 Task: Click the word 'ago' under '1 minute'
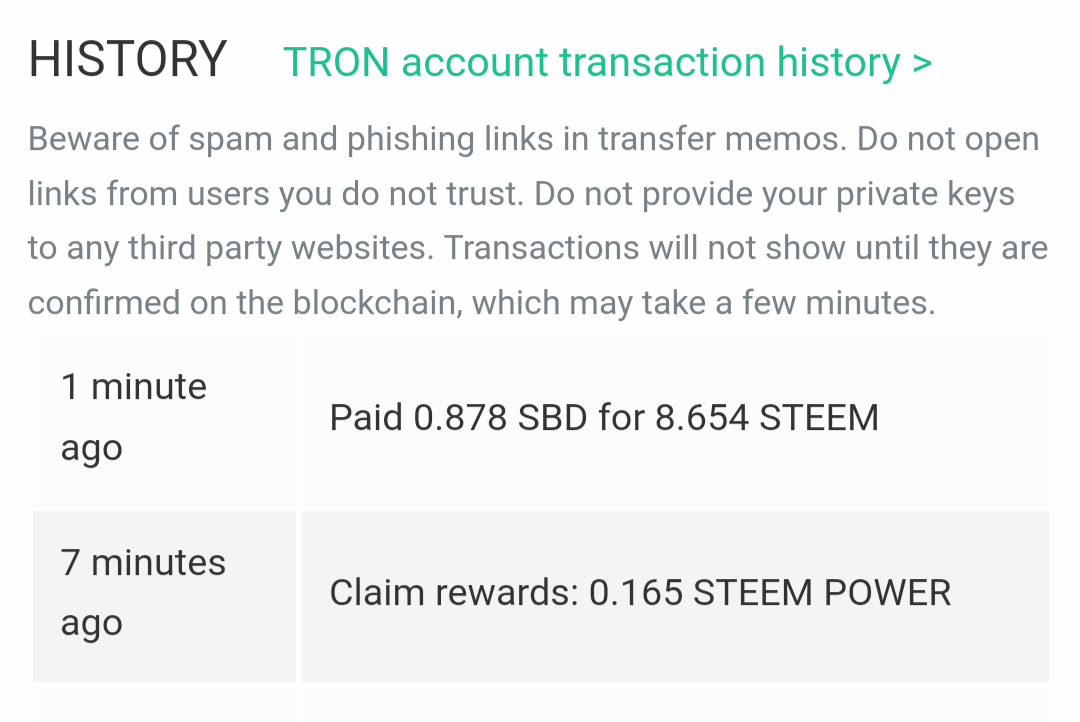pyautogui.click(x=92, y=448)
